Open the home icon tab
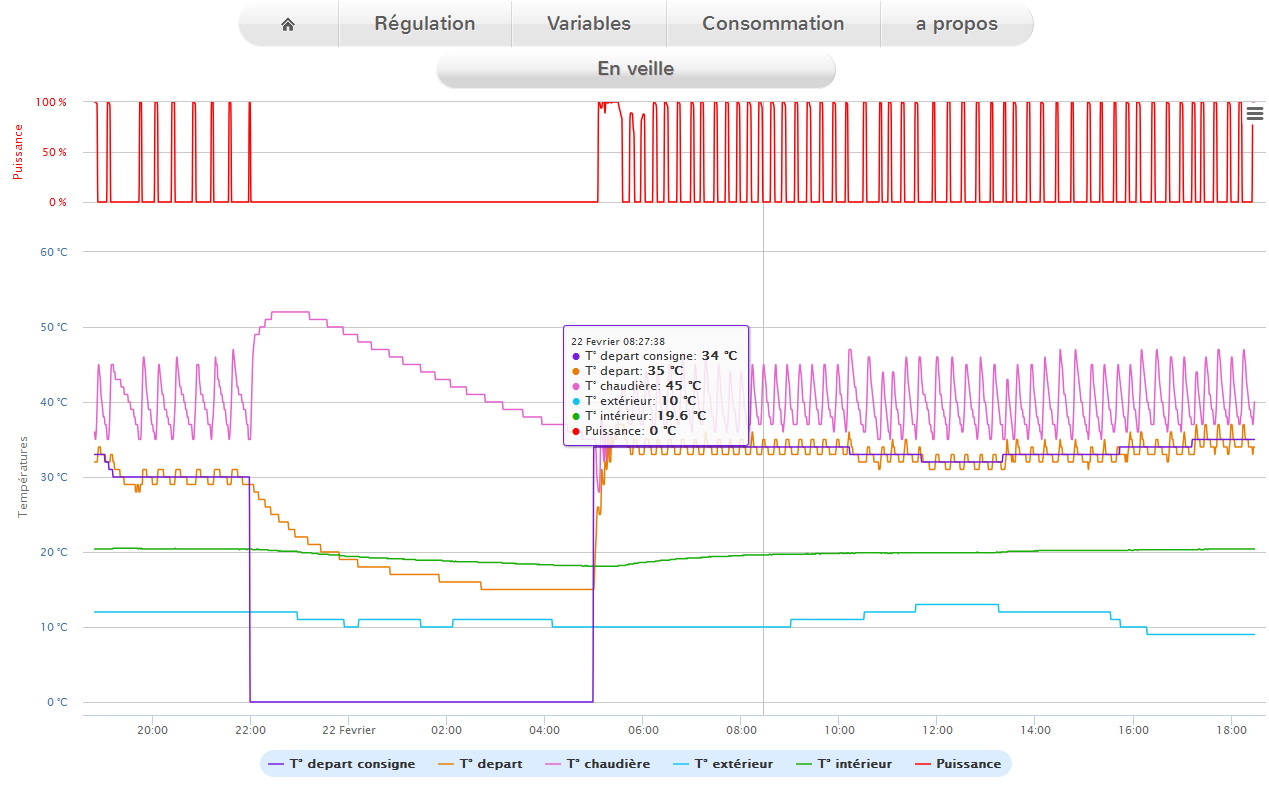The width and height of the screenshot is (1269, 794). (288, 24)
